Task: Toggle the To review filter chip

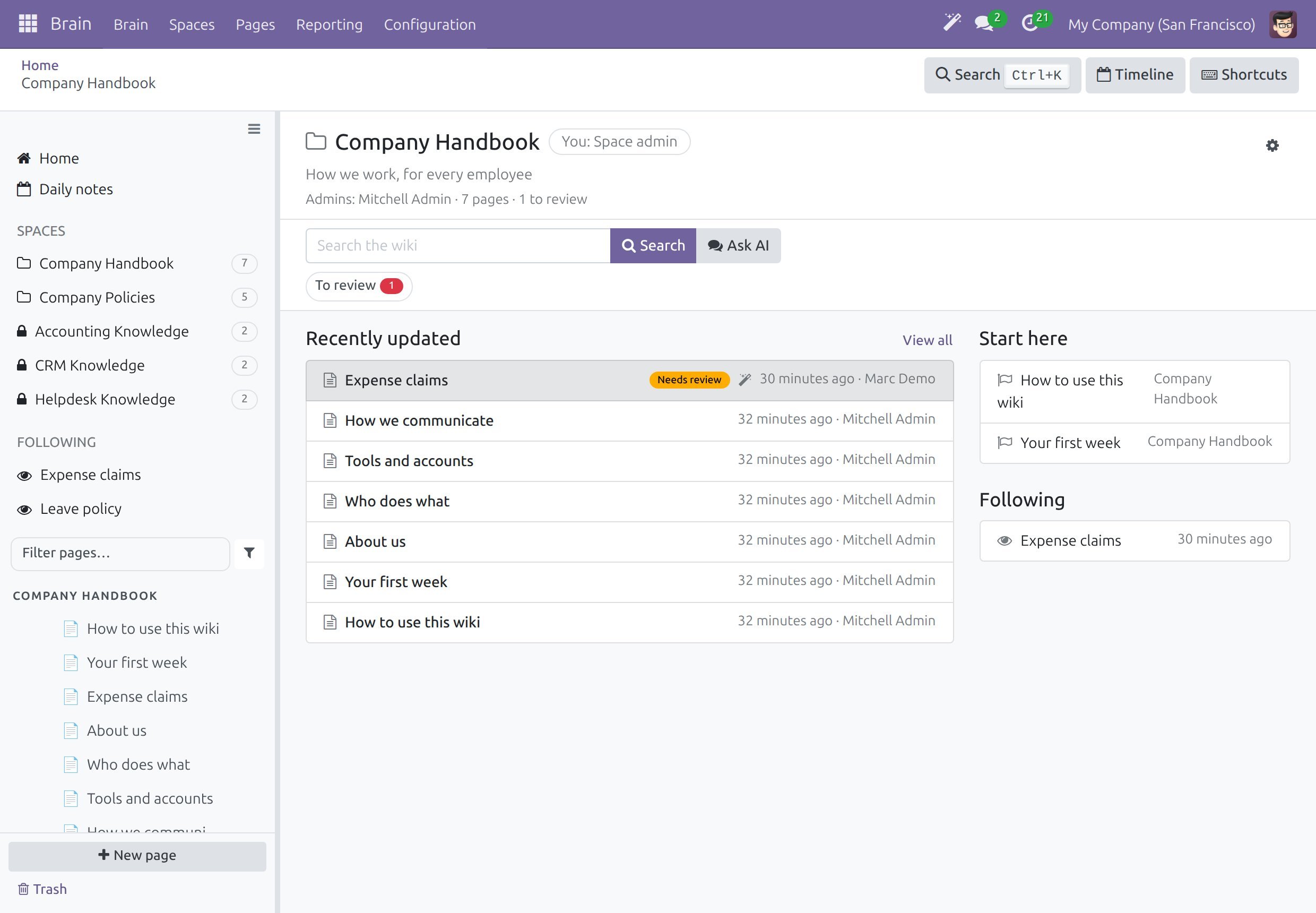Action: 359,286
